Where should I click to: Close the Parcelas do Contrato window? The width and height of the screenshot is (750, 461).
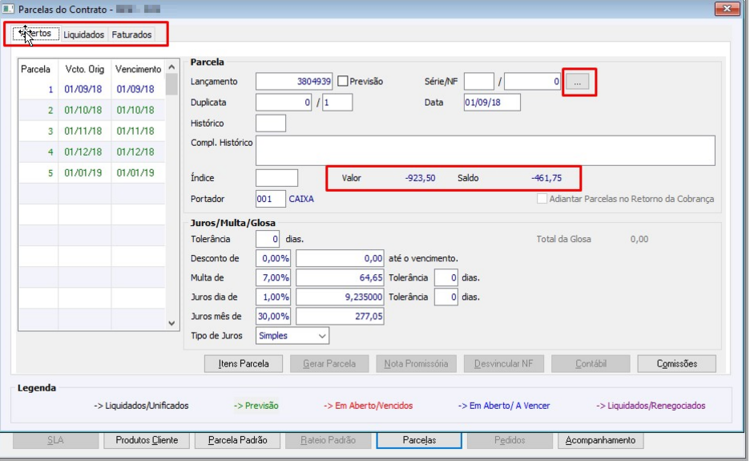point(727,9)
